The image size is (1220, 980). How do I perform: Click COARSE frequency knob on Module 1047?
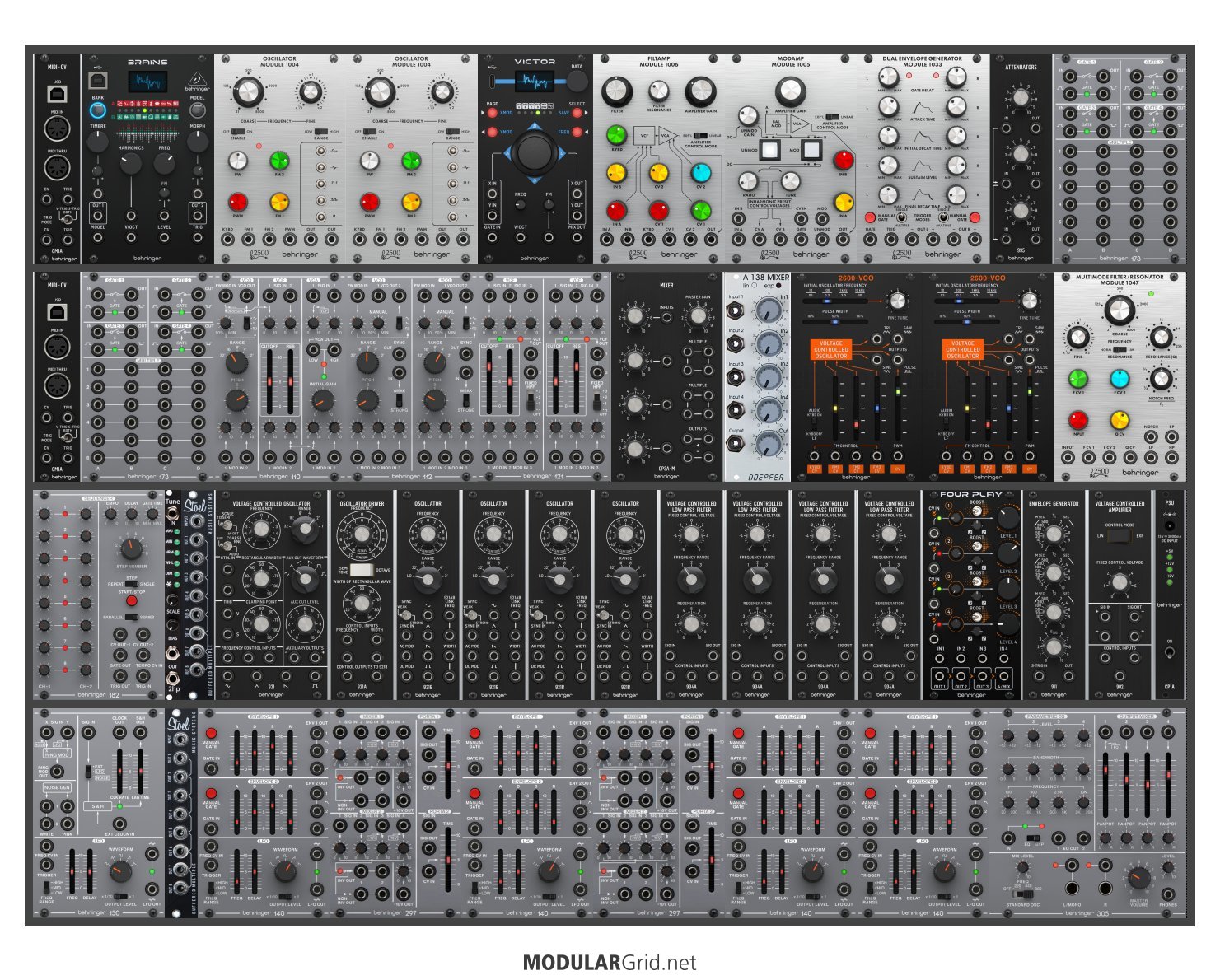pyautogui.click(x=1119, y=310)
